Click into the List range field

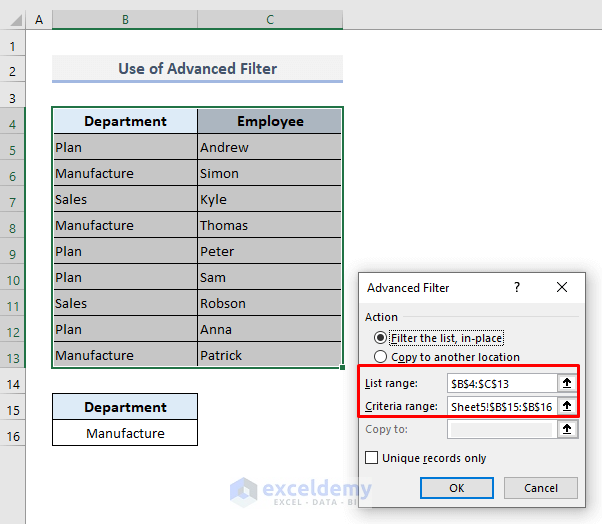502,383
